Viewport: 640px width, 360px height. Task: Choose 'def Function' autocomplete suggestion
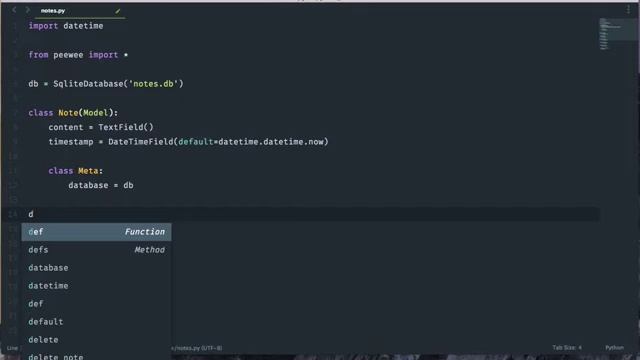pos(96,232)
